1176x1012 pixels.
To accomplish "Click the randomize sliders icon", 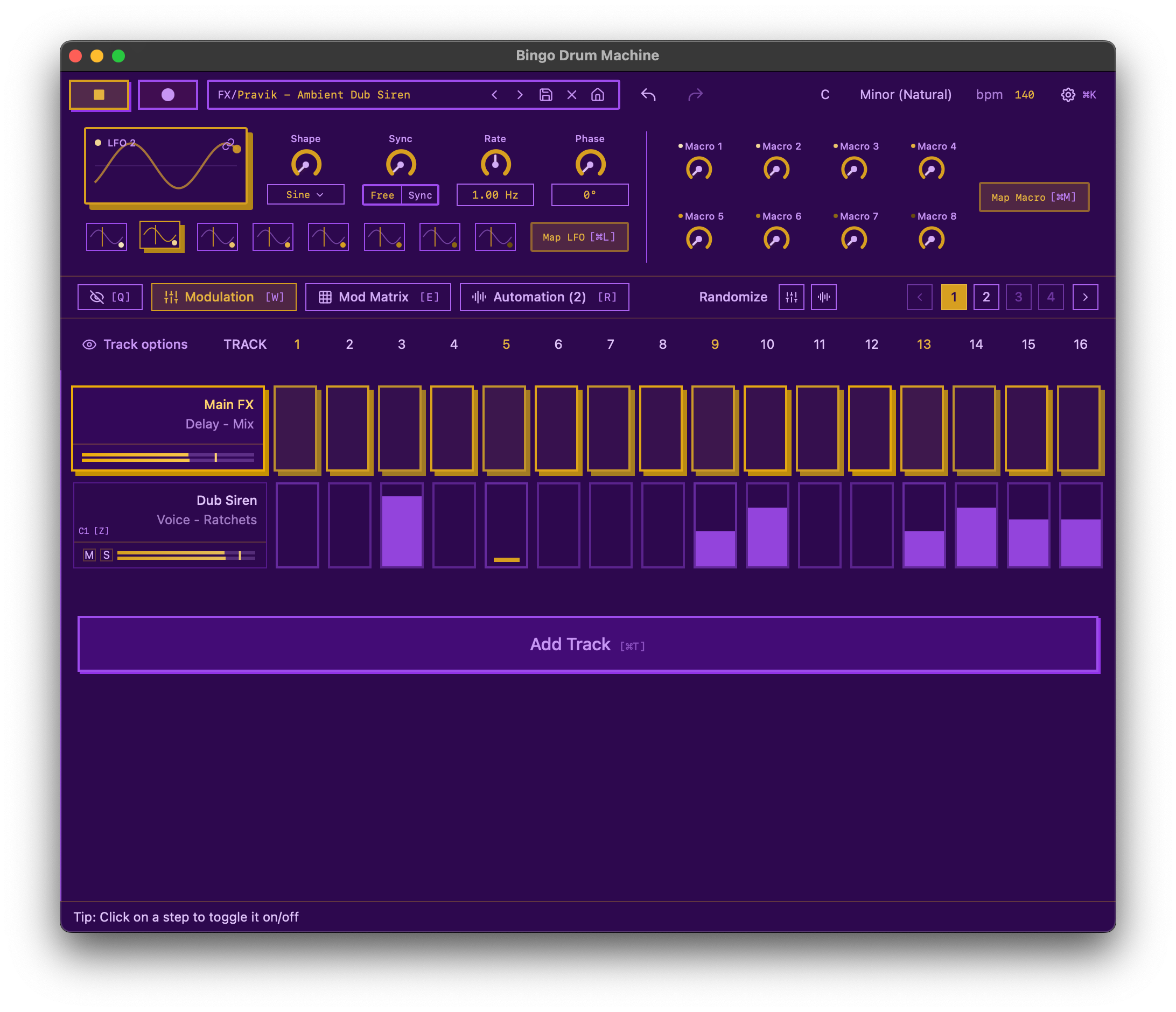I will 791,297.
